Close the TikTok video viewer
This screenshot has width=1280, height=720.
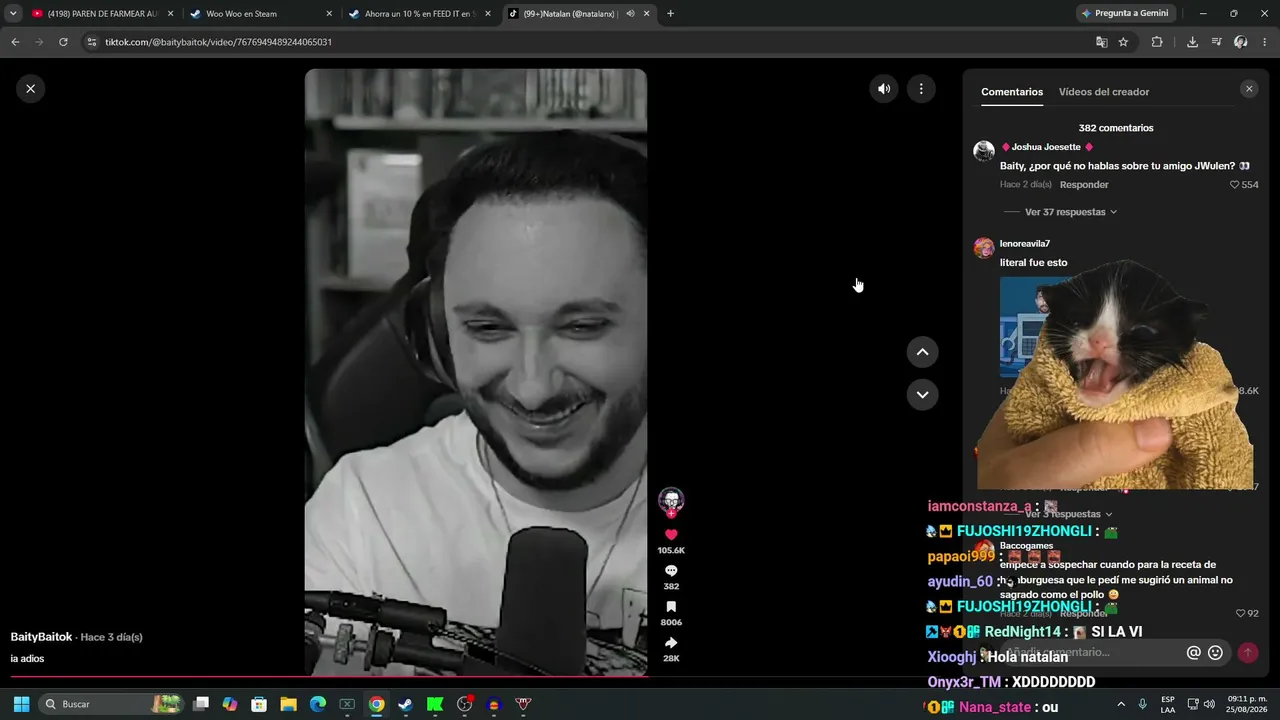[30, 89]
